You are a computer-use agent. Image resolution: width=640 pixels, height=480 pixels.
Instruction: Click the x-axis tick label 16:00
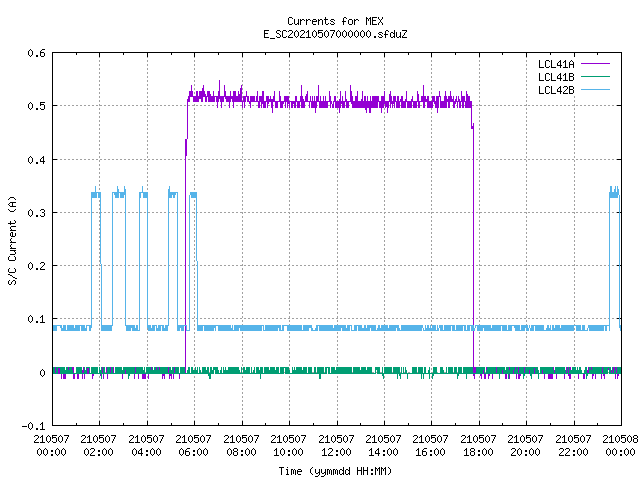(x=430, y=452)
